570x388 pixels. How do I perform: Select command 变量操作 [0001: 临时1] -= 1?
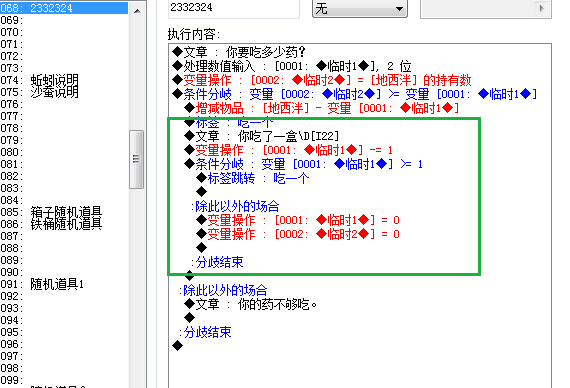[x=288, y=150]
